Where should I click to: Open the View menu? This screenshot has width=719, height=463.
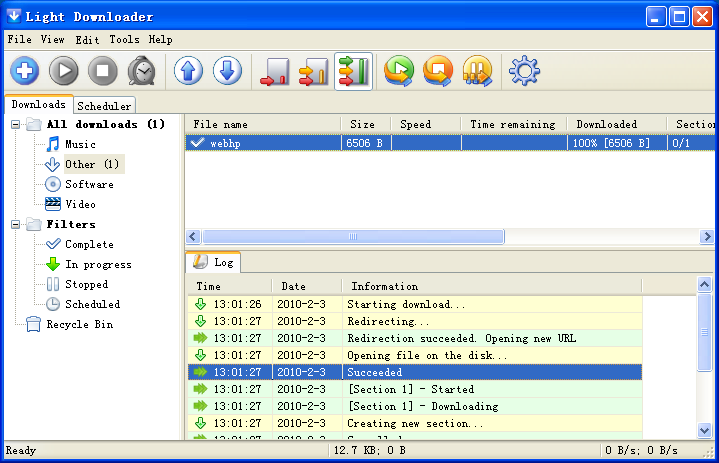click(x=53, y=39)
